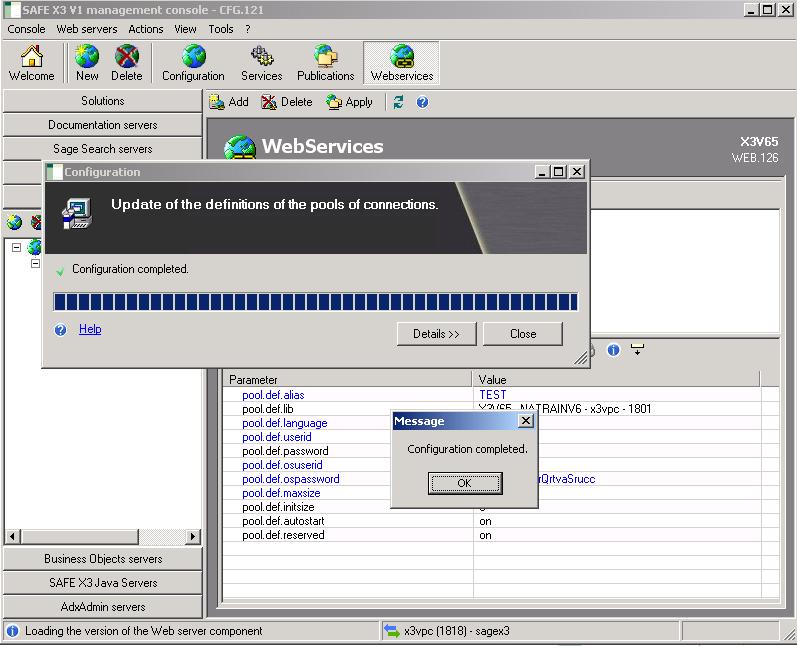The height and width of the screenshot is (646, 797).
Task: Open the Console menu
Action: tap(26, 29)
